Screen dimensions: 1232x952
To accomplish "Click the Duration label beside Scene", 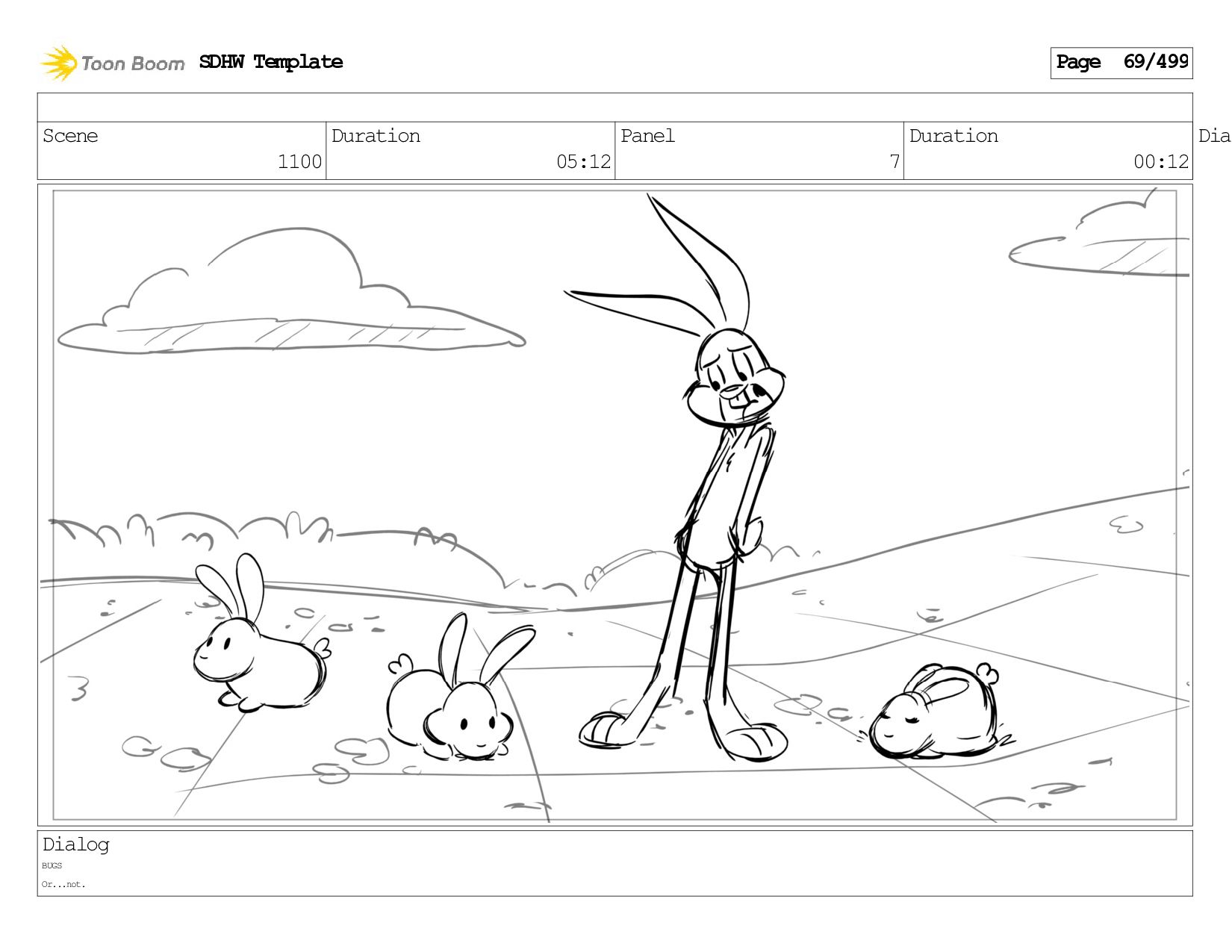I will pos(376,136).
